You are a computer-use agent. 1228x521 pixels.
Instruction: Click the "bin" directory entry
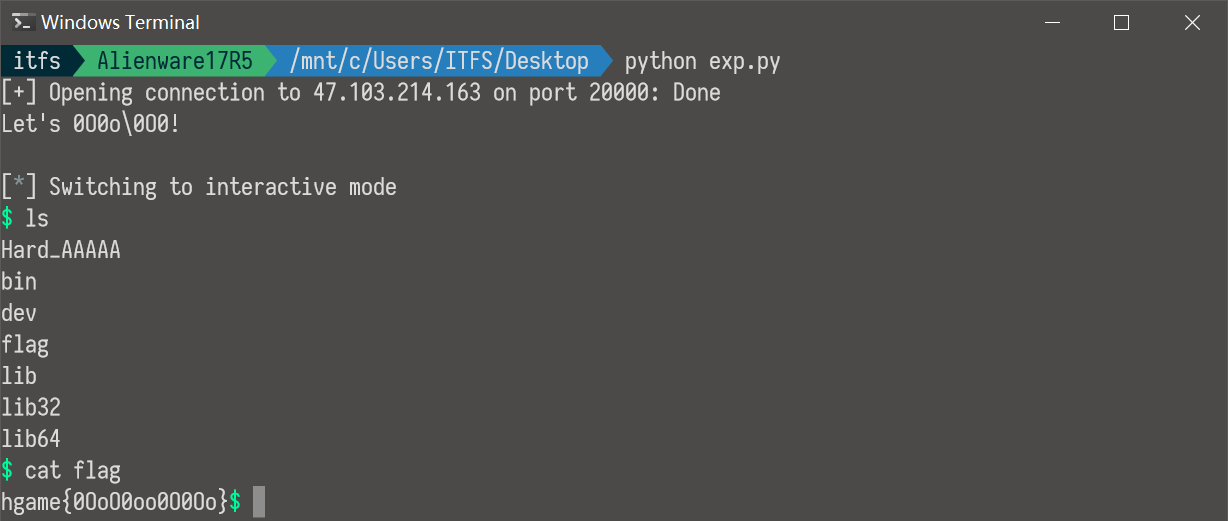(x=19, y=281)
